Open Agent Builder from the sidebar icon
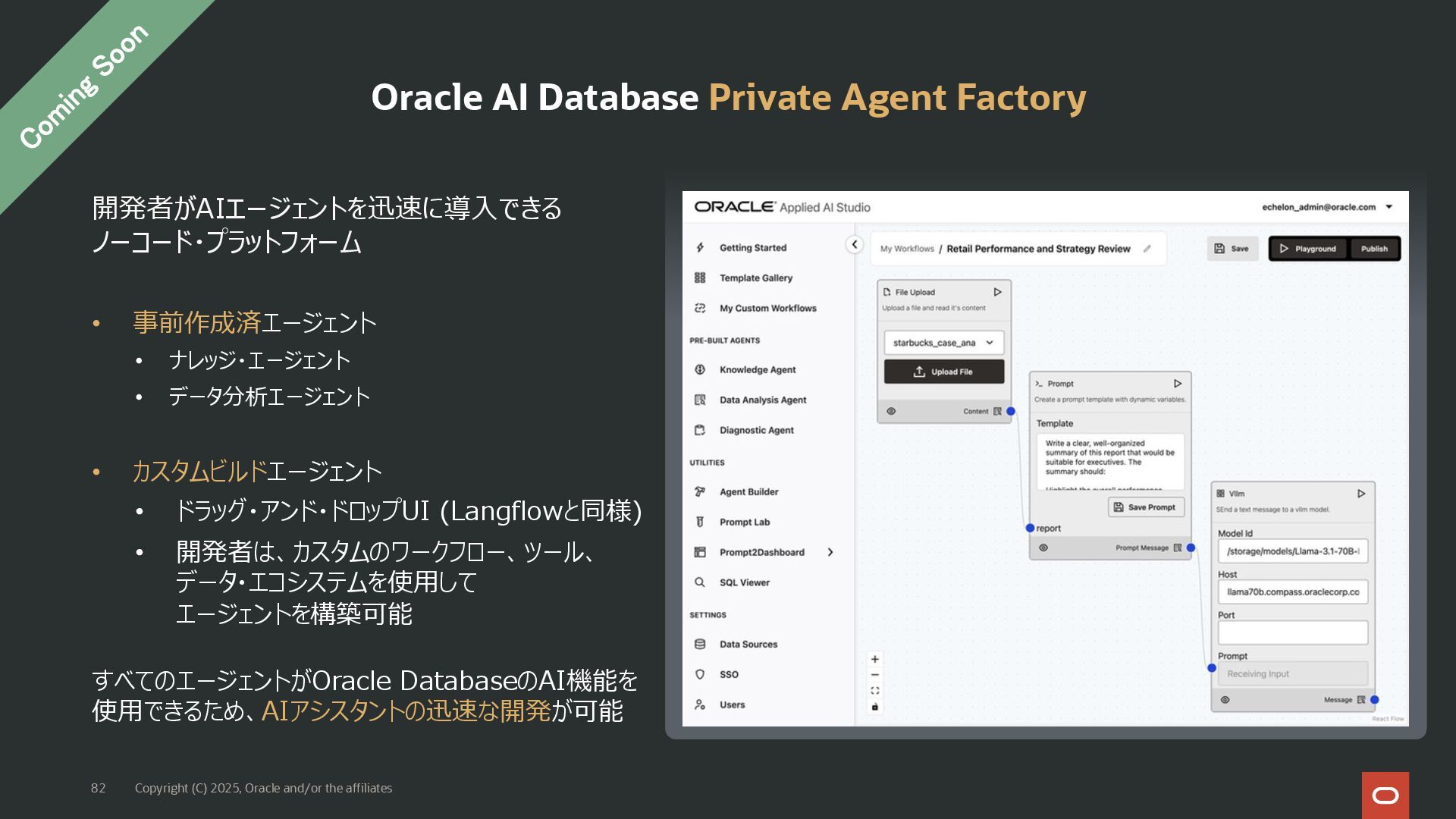Screen dimensions: 1456x819 [x=700, y=491]
